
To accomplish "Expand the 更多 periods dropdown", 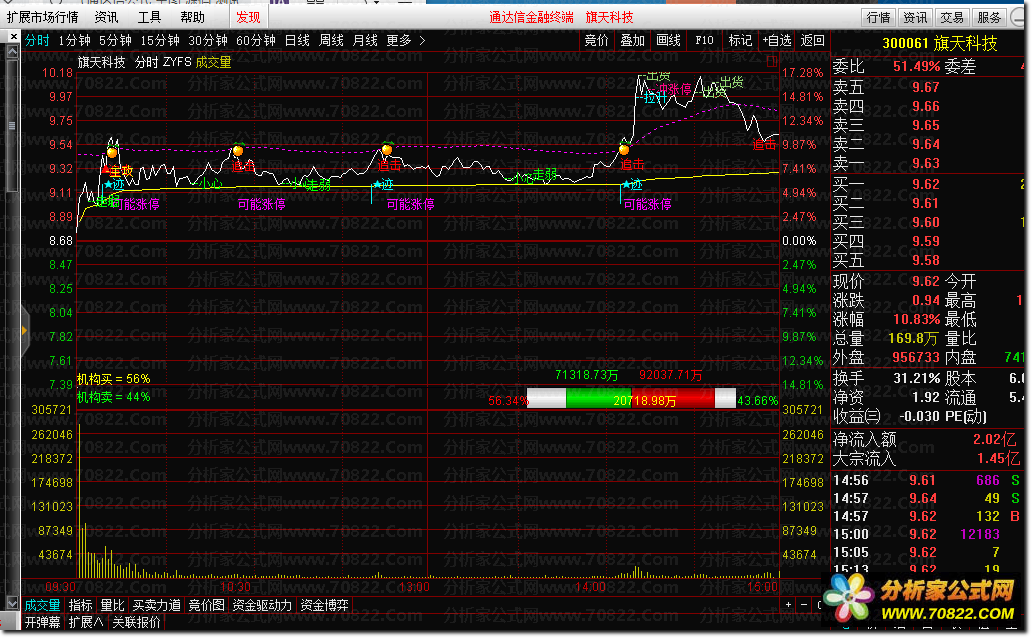I will click(x=405, y=41).
